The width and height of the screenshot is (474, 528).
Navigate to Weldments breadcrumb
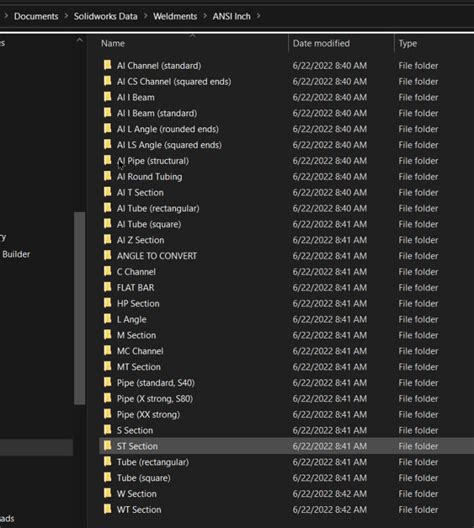(x=175, y=16)
